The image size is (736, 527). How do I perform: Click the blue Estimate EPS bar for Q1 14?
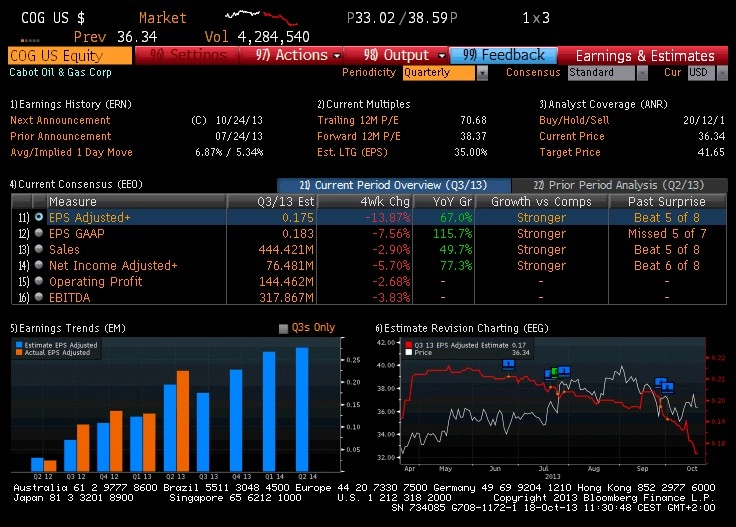tap(269, 412)
